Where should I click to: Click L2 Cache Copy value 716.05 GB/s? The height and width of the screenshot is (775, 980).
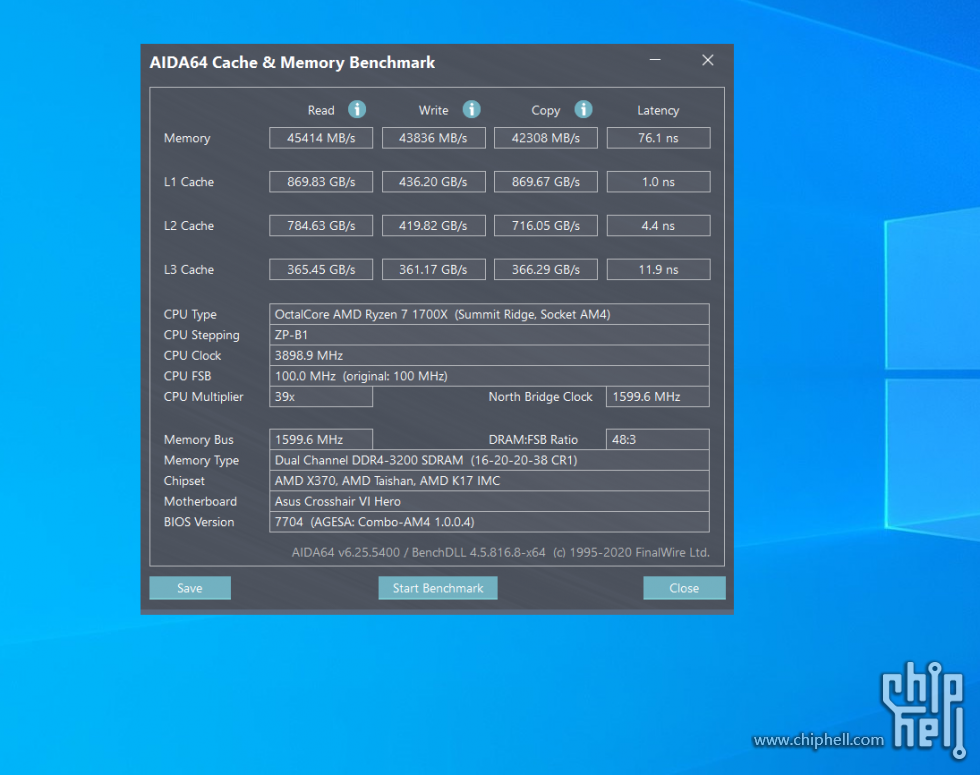[546, 226]
